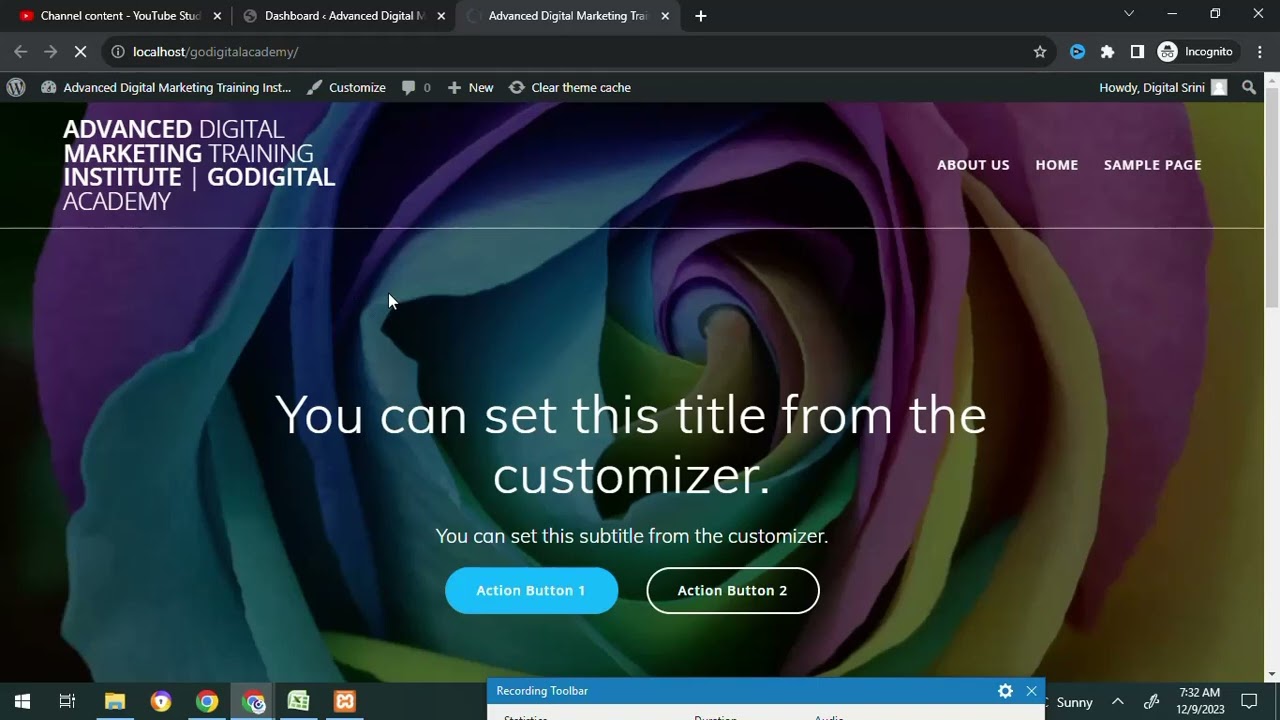Open XAMPP from the taskbar
This screenshot has height=720, width=1280.
pos(345,702)
